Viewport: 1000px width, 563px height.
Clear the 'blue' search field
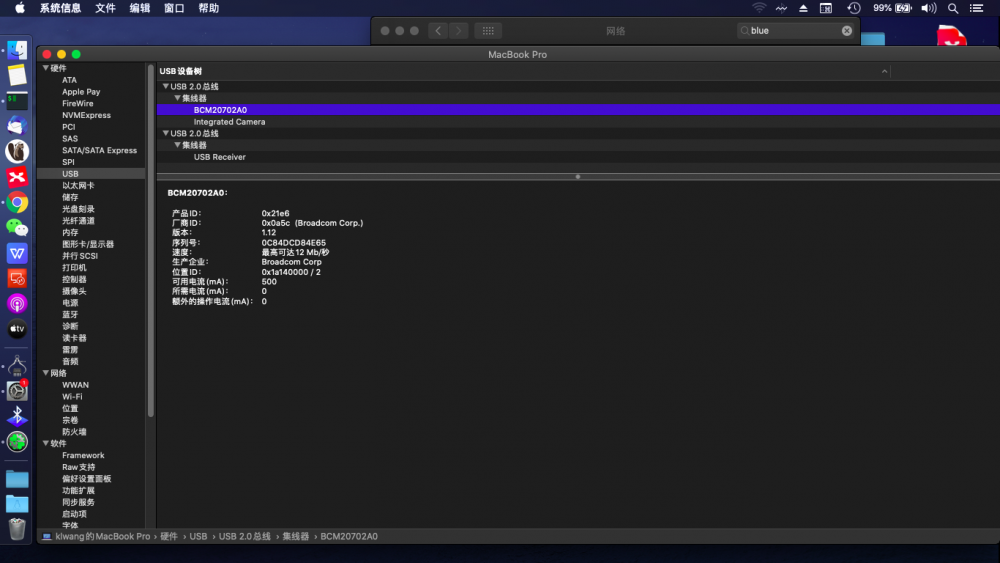846,31
